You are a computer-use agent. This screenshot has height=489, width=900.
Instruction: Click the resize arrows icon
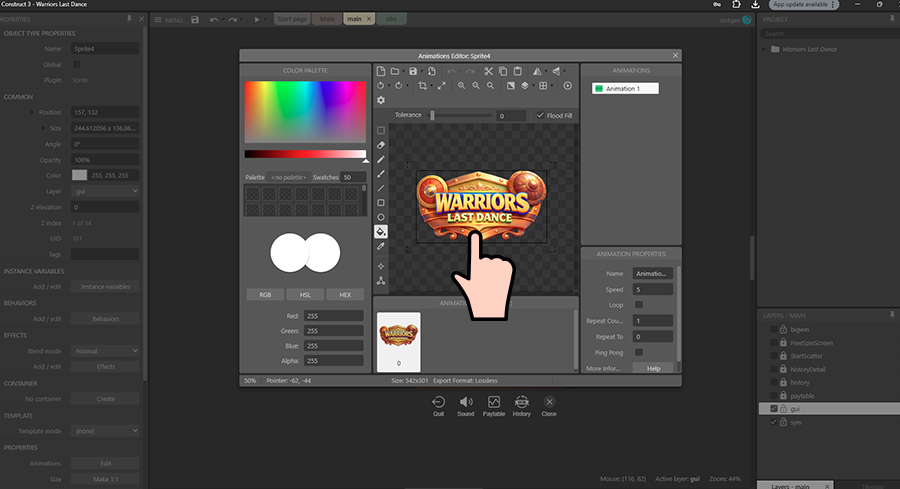click(441, 86)
